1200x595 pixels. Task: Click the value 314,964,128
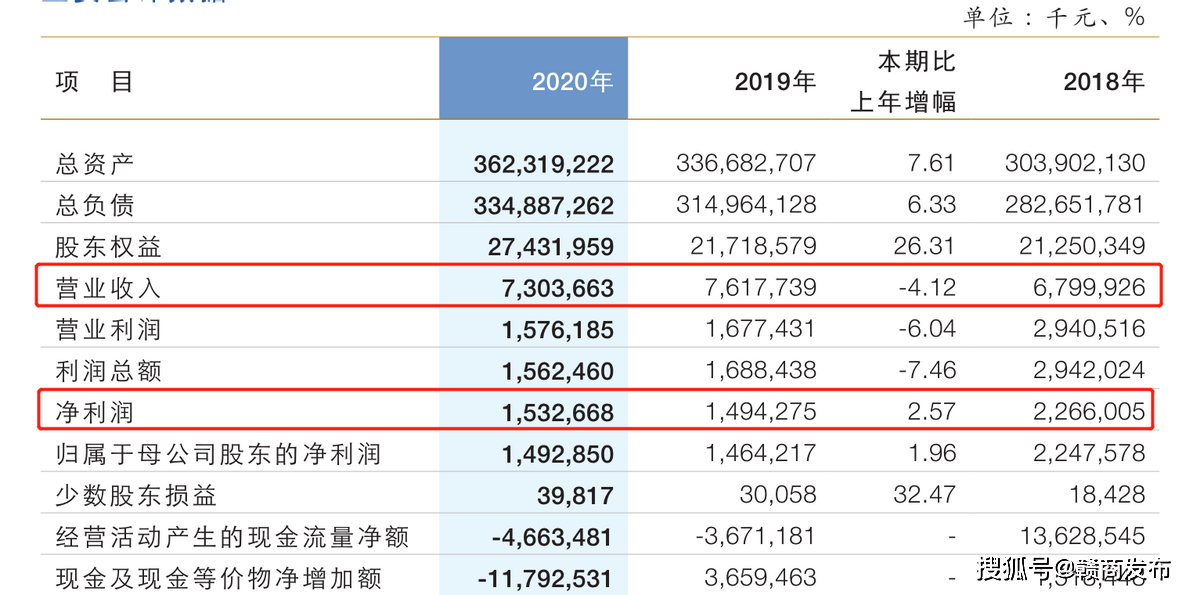tap(746, 204)
